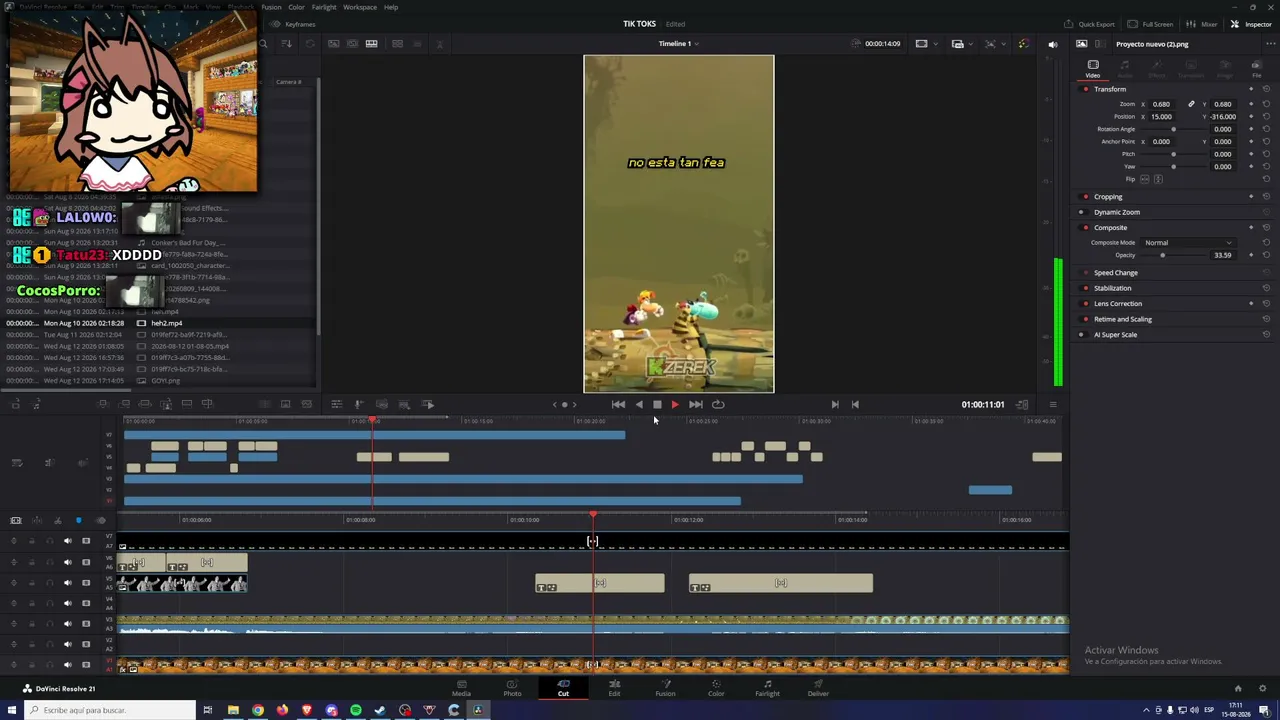Toggle the Stabilization enable switch

(x=1086, y=288)
